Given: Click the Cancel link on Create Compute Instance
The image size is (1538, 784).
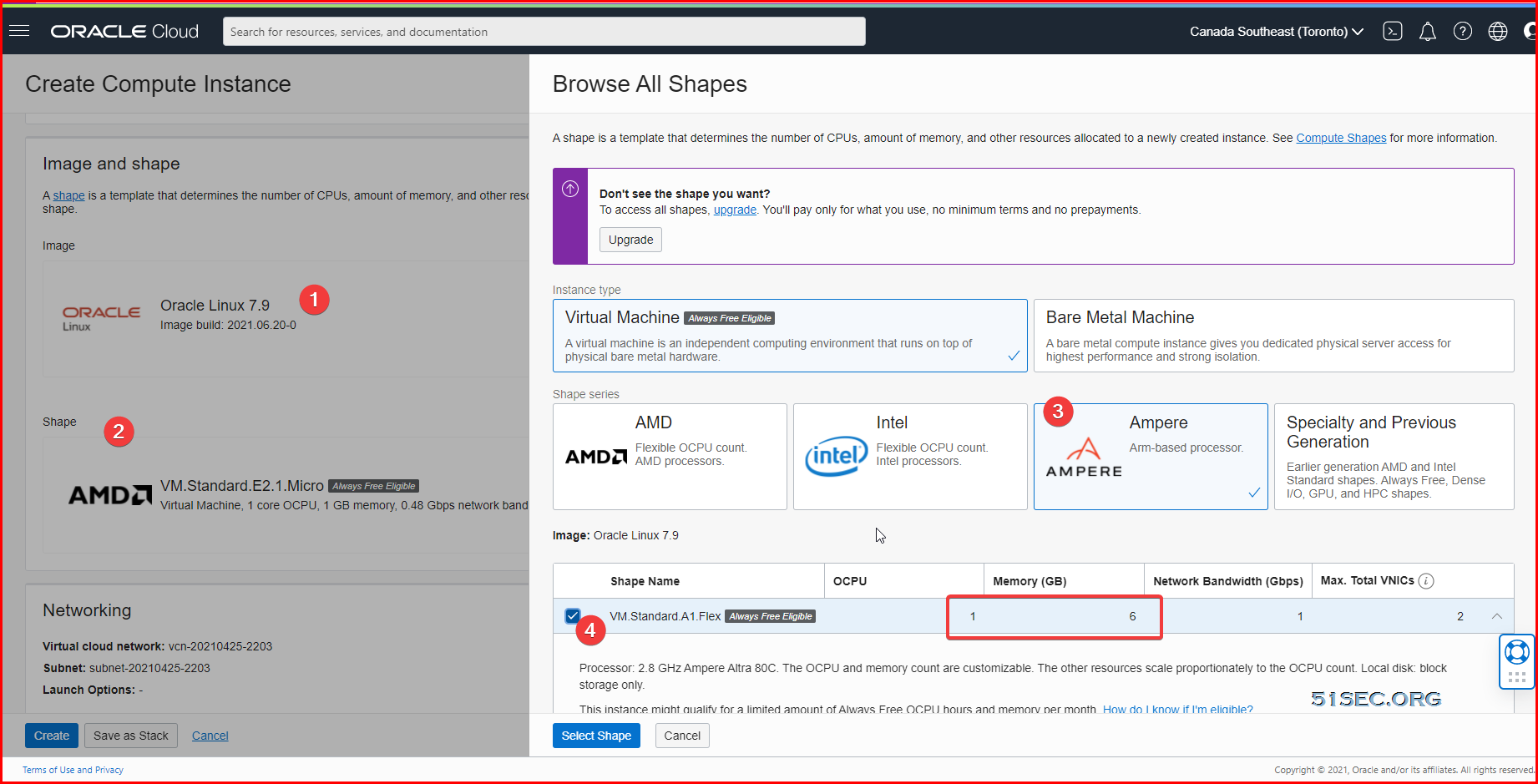Looking at the screenshot, I should click(x=210, y=736).
